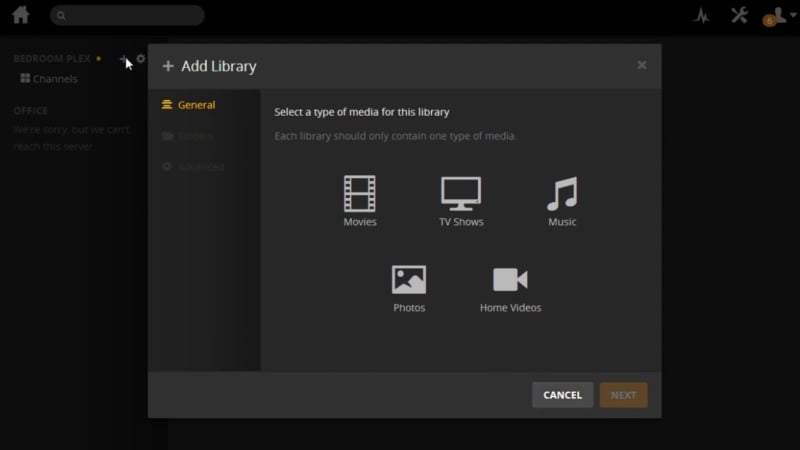Image resolution: width=800 pixels, height=450 pixels.
Task: Click into the top search field
Action: coord(130,16)
